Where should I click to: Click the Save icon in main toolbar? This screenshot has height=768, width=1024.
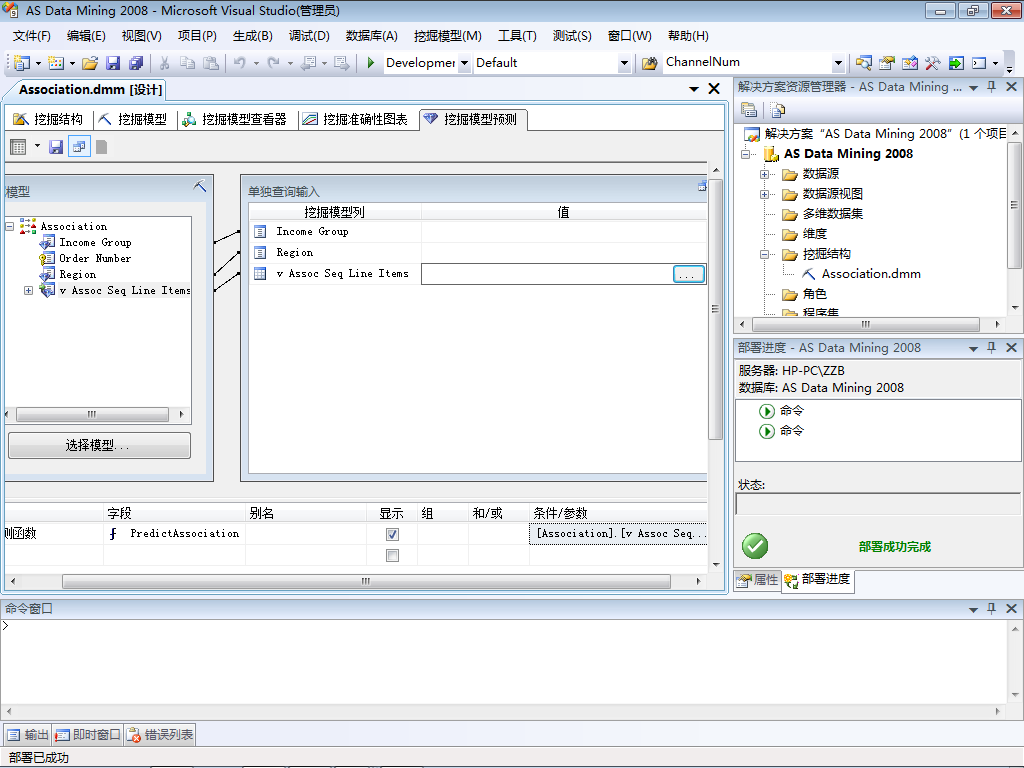coord(113,63)
